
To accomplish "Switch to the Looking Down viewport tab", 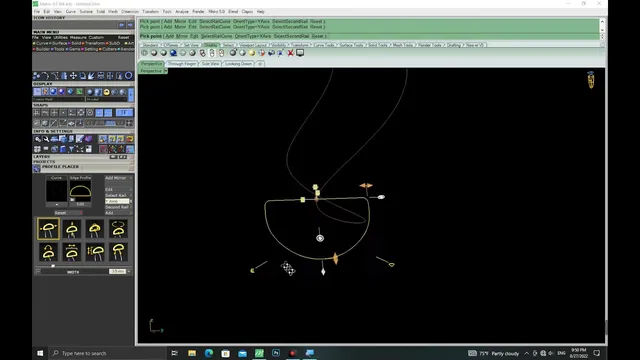I will [x=238, y=64].
